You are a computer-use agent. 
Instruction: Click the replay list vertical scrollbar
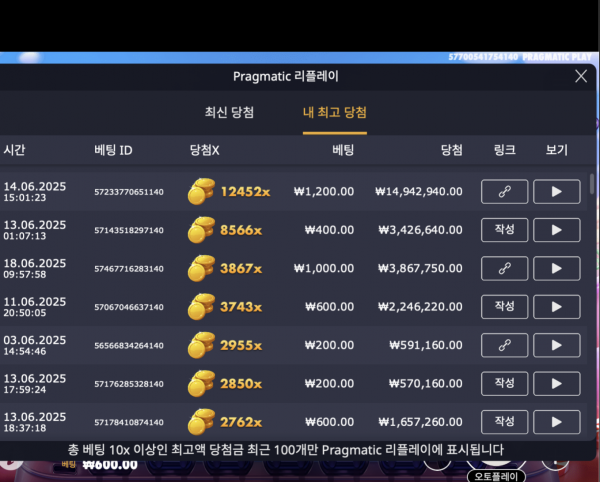click(592, 184)
